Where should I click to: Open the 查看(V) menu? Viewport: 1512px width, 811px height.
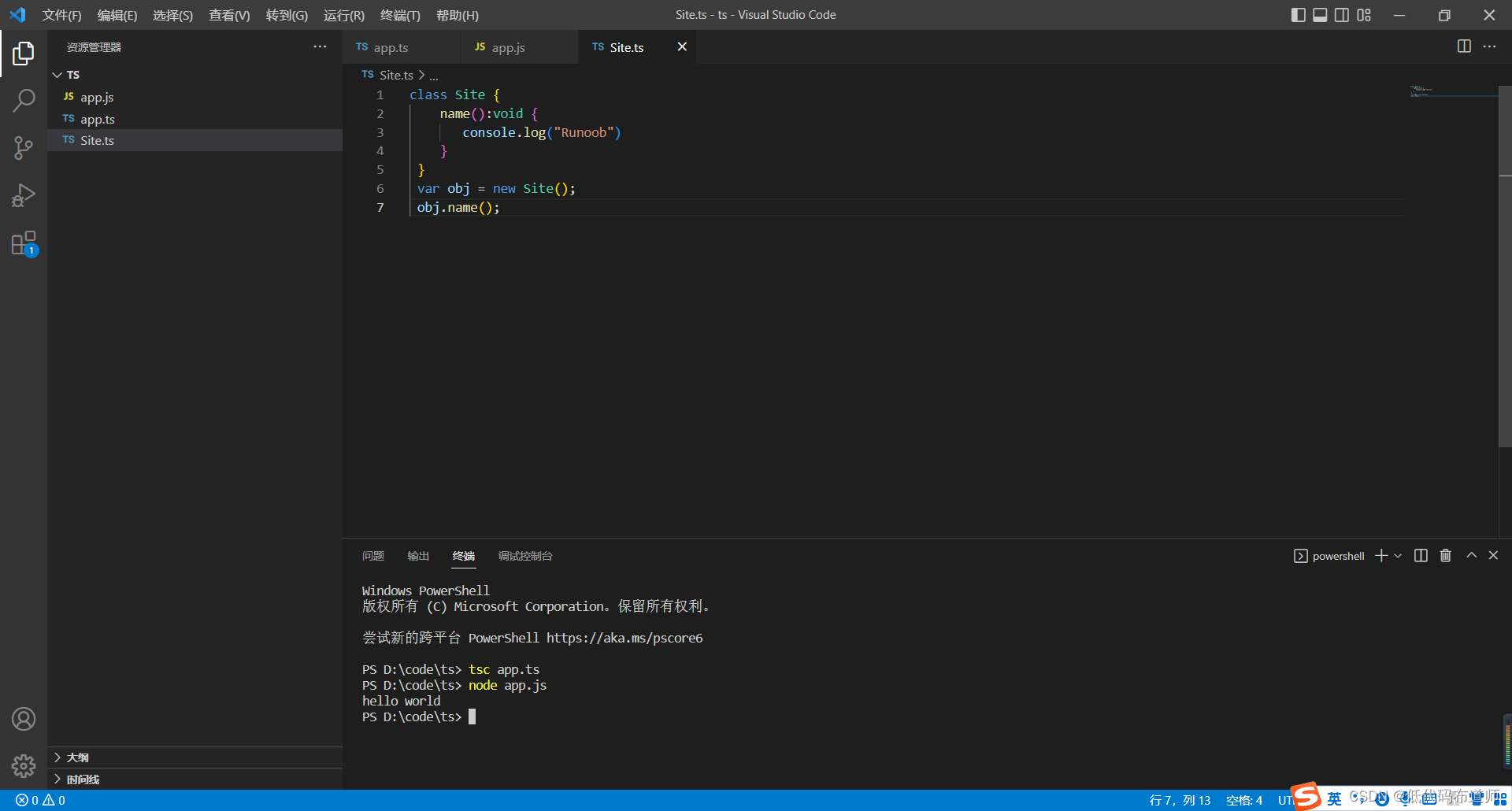(229, 15)
